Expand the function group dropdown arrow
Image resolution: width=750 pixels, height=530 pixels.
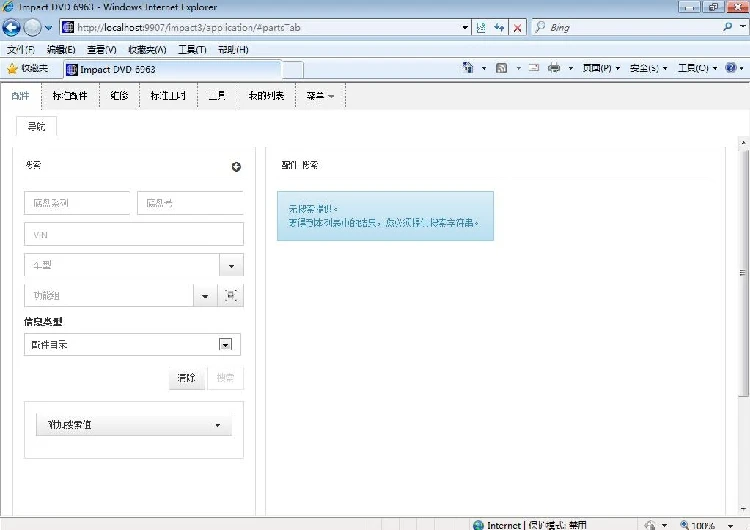[205, 296]
